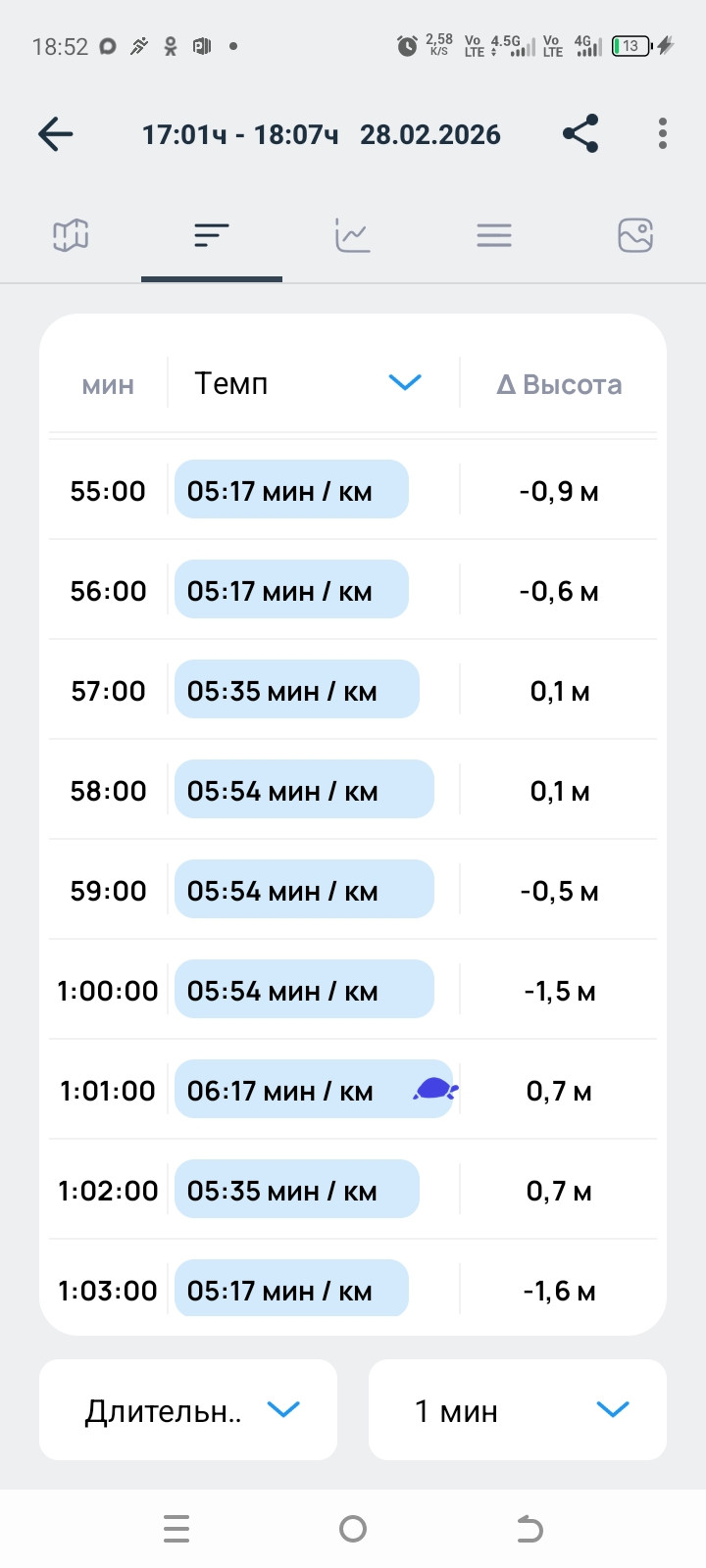
Task: Open the list lines tab
Action: [x=494, y=235]
